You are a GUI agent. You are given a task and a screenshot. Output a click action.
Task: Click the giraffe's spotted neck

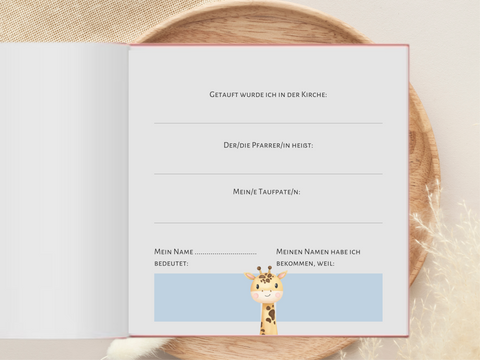pos(268,319)
